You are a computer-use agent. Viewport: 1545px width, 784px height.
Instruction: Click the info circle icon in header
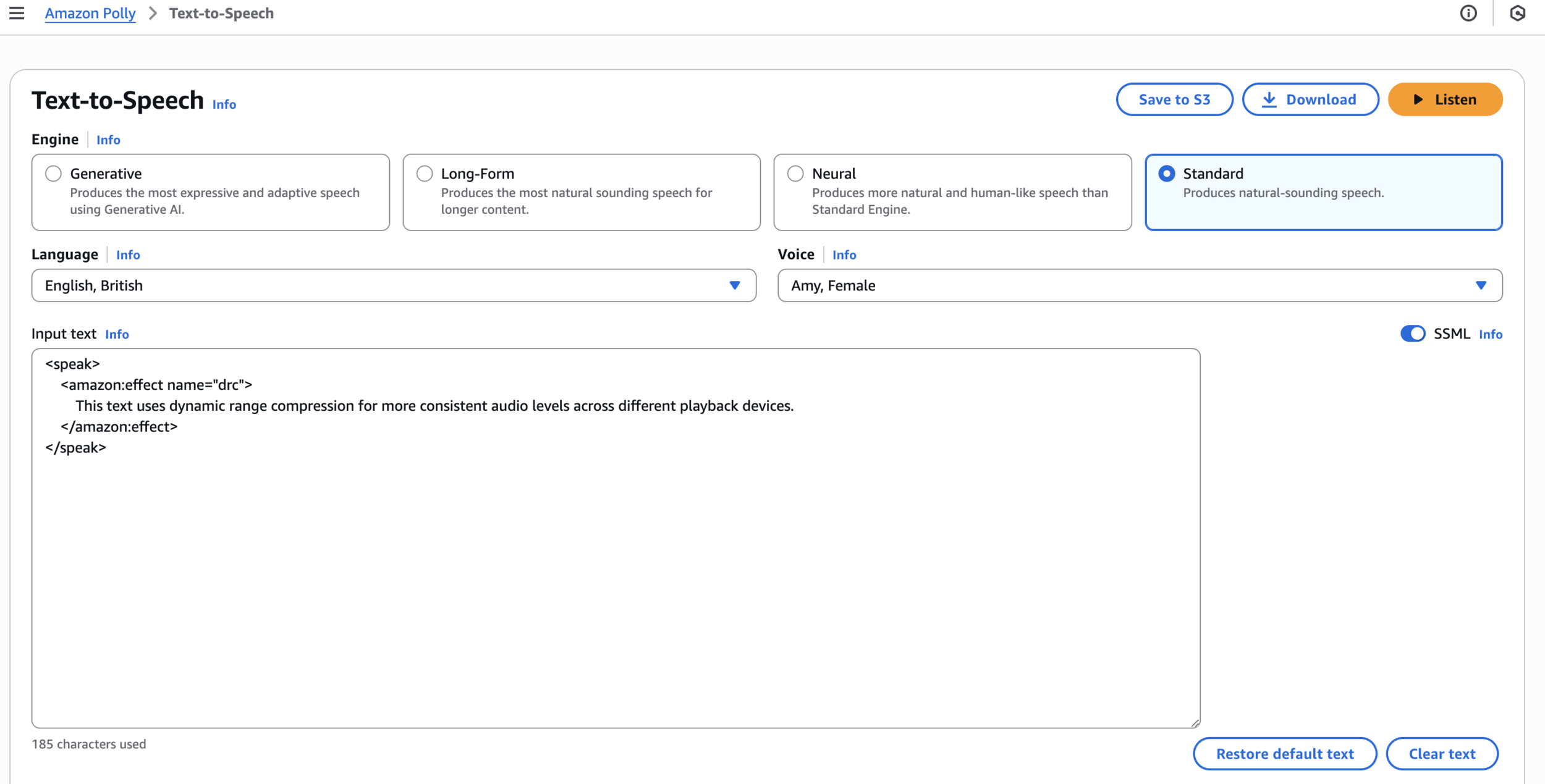click(1468, 13)
